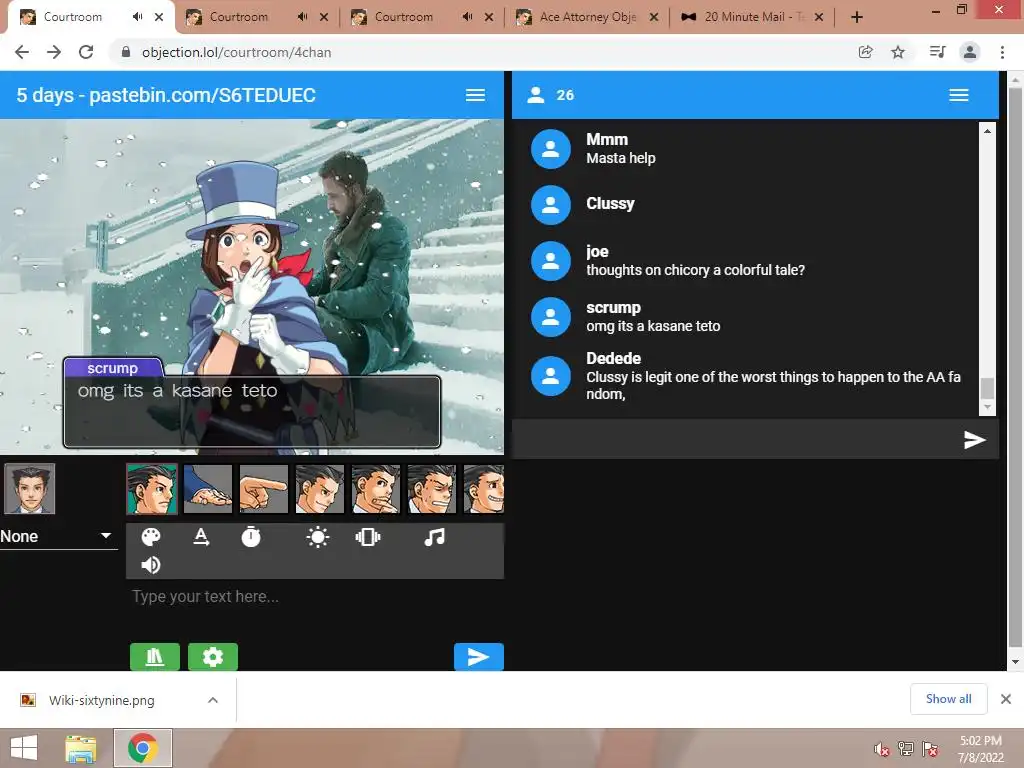Choose the thinking Phoenix pose
Screen dimensions: 1024x768
(x=376, y=488)
